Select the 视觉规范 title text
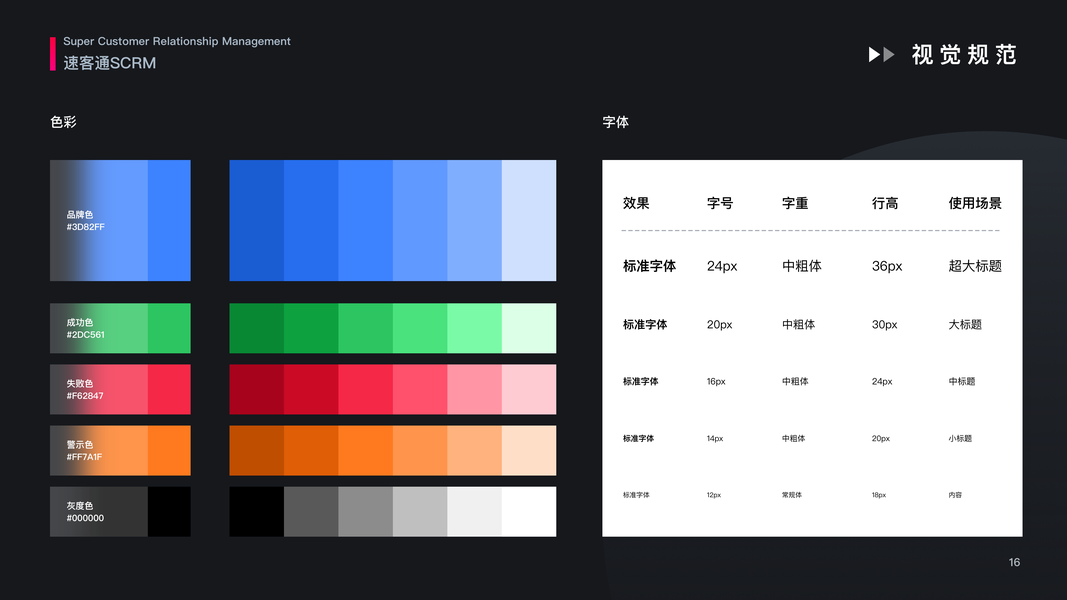The width and height of the screenshot is (1067, 600). (x=964, y=54)
